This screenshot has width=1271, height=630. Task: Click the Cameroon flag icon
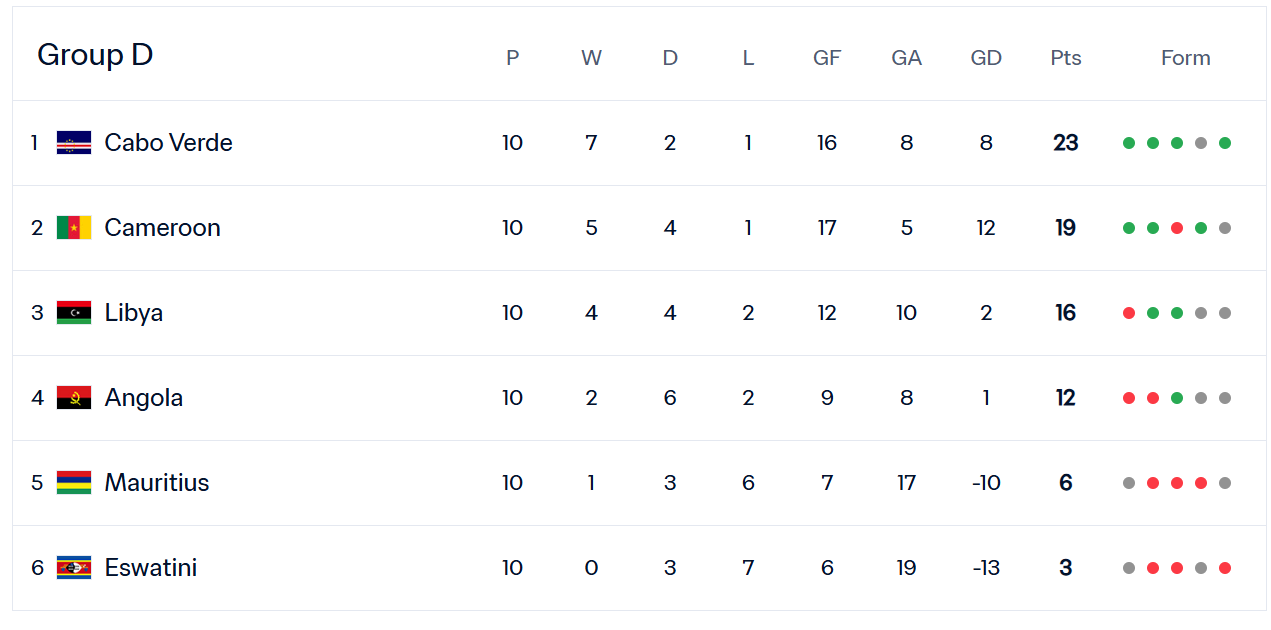point(74,228)
